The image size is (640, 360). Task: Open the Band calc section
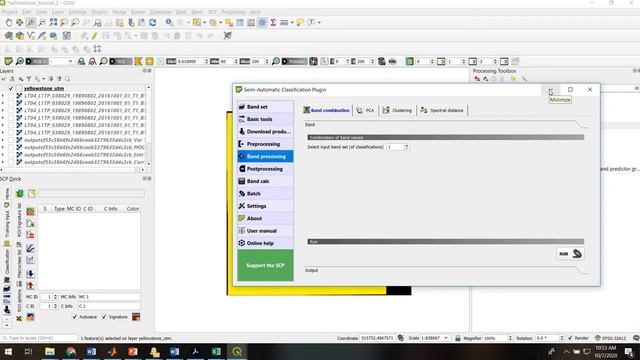(265, 181)
